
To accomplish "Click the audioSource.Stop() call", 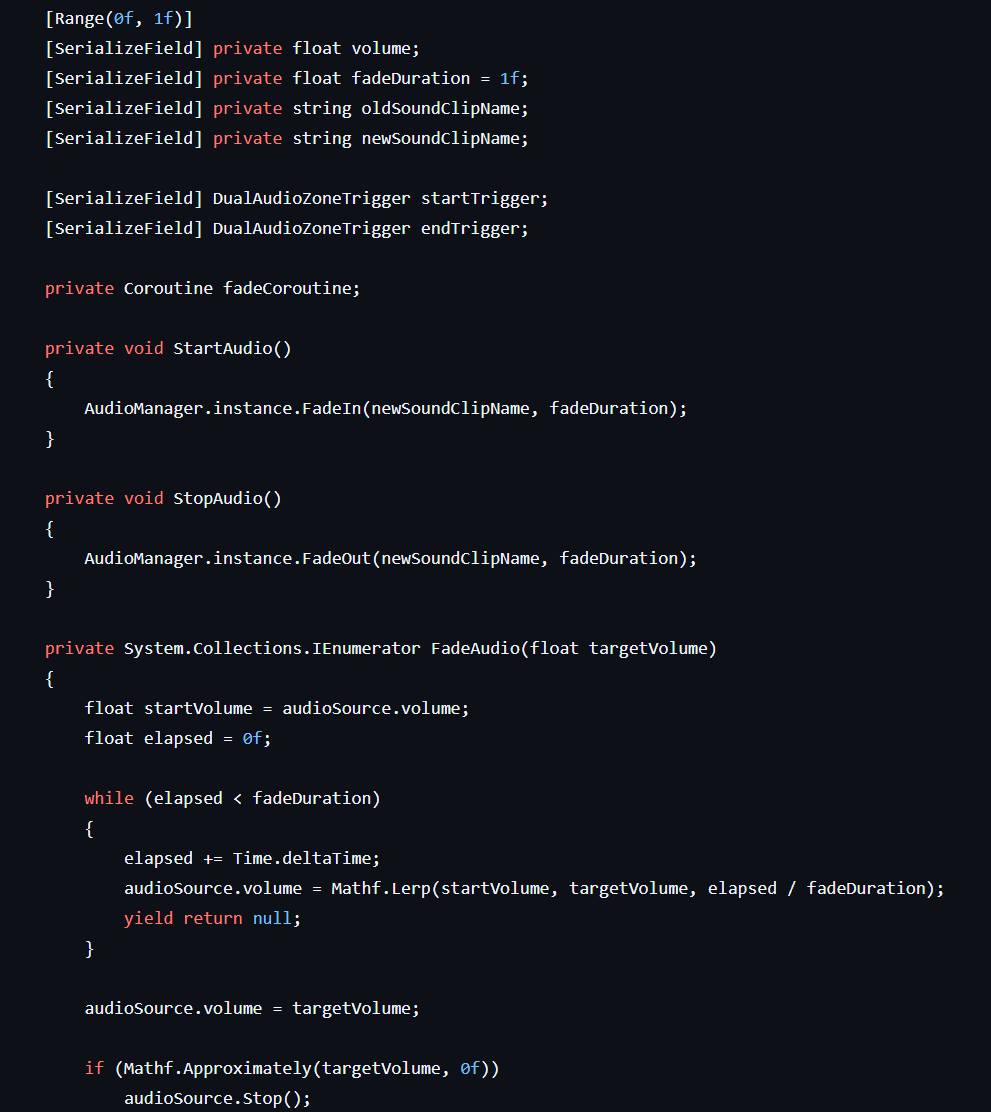I will coord(217,1098).
